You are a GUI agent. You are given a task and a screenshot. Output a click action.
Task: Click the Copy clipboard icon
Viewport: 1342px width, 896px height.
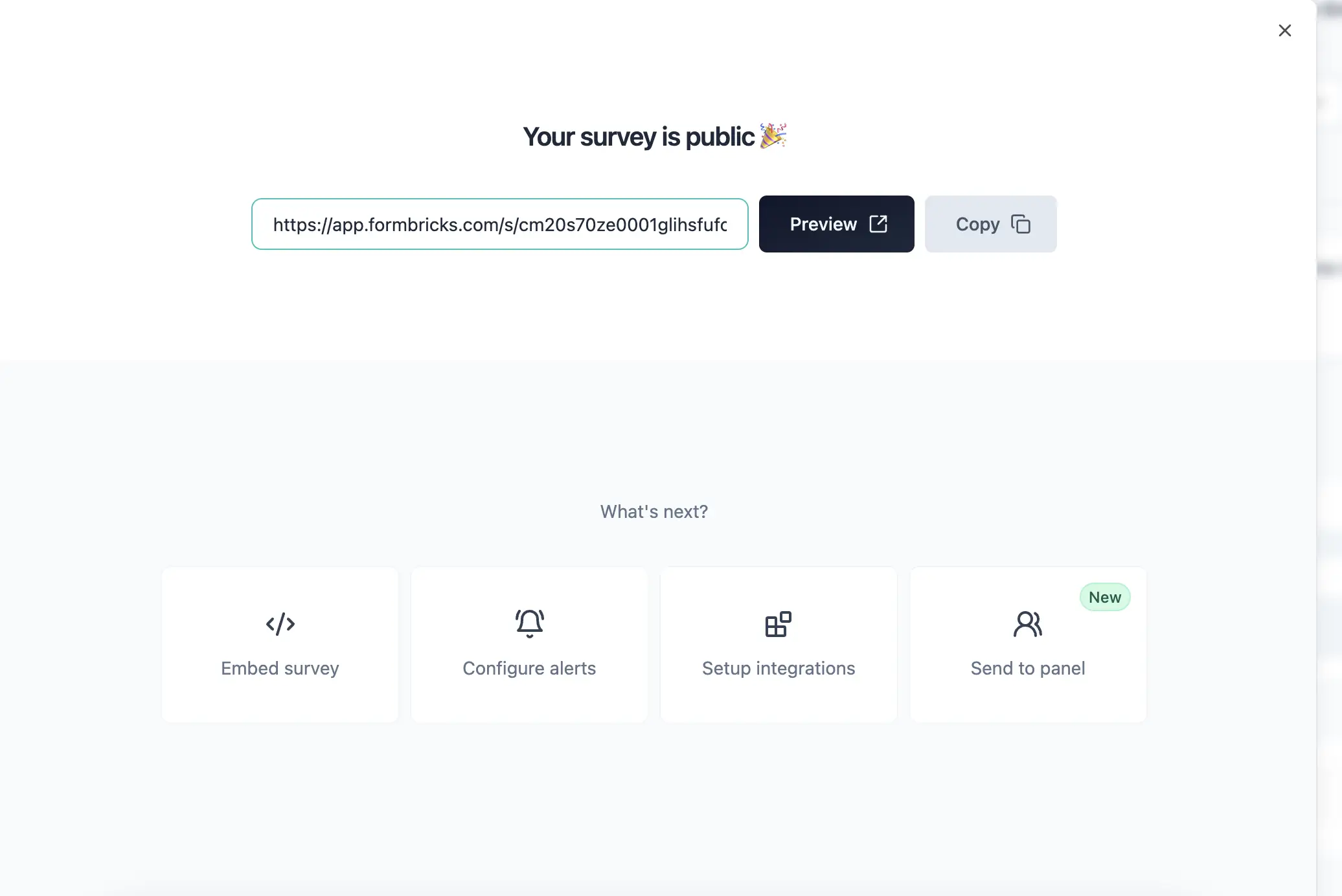point(1021,224)
